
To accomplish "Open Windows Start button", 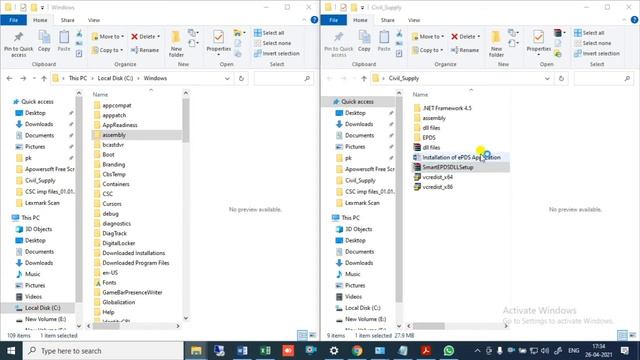I will (11, 351).
